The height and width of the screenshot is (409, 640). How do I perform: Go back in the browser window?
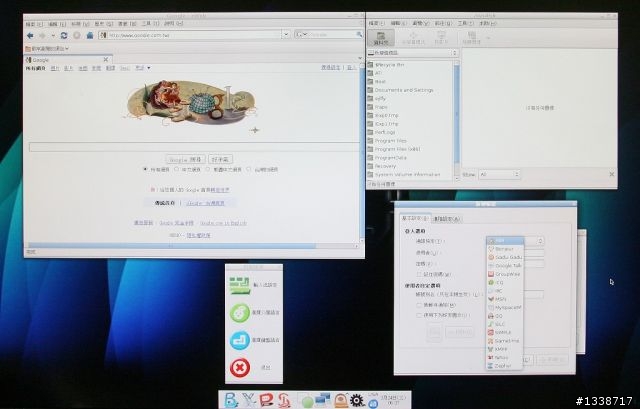30,36
